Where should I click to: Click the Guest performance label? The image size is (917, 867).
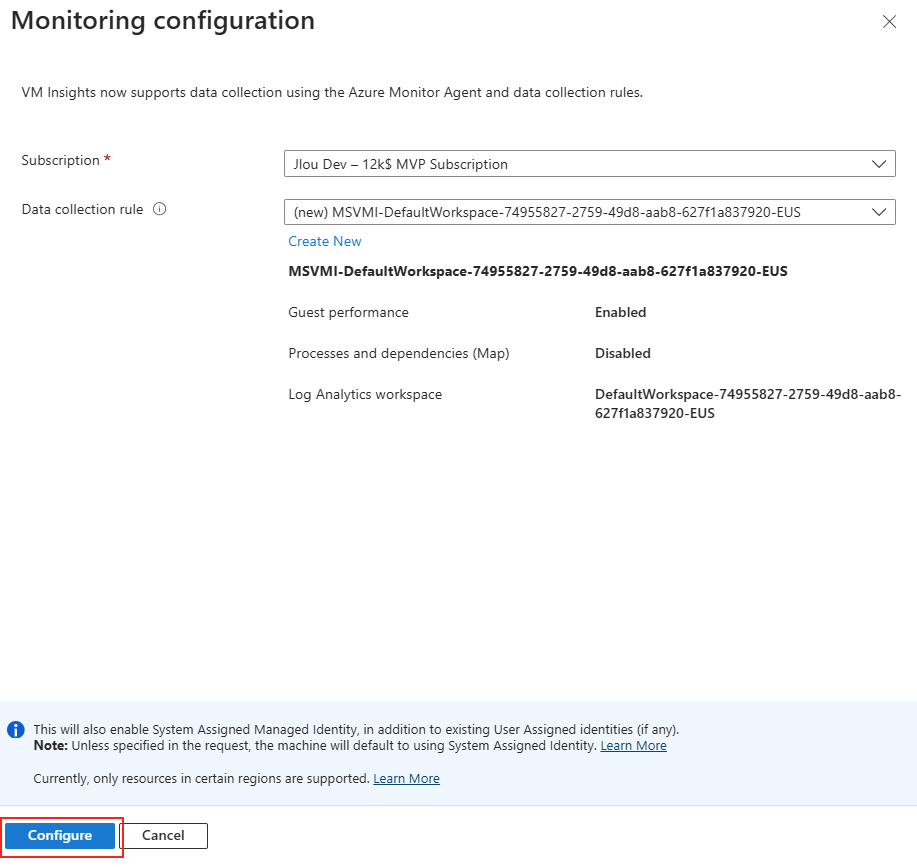[349, 312]
